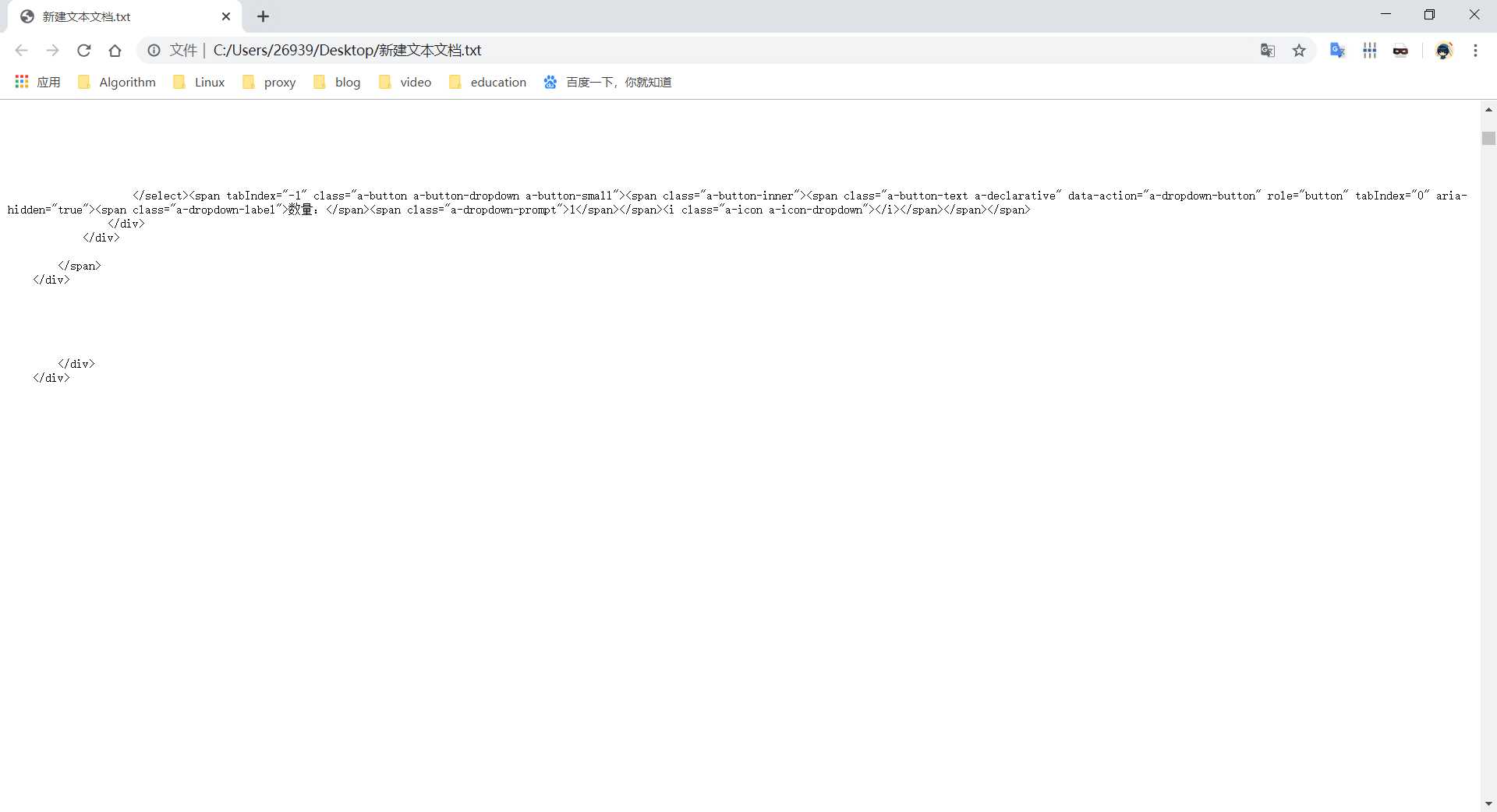Viewport: 1497px width, 812px height.
Task: Bookmark this page with the star icon
Action: (1299, 51)
